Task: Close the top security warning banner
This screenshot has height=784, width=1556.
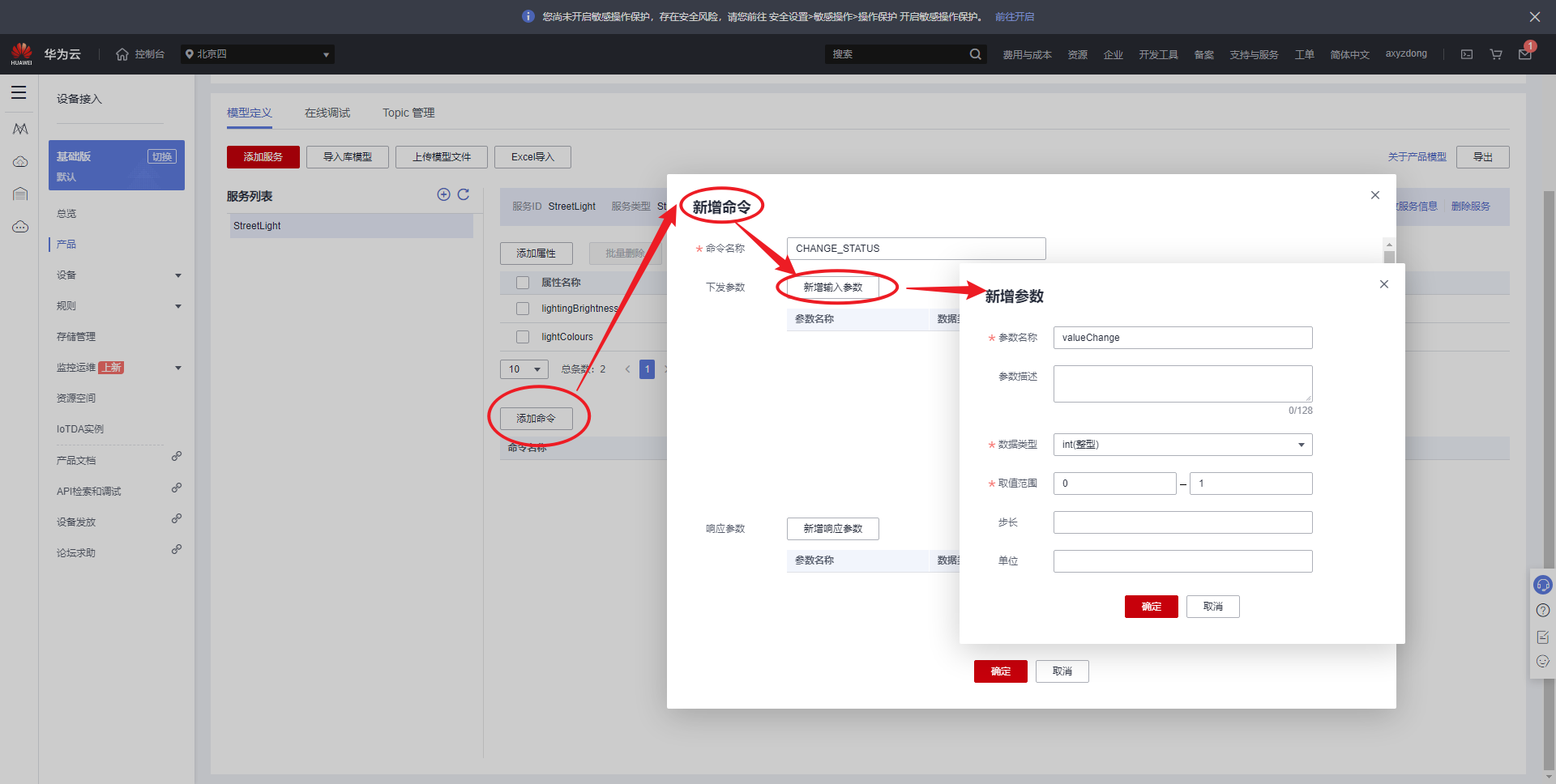Action: 1535,17
